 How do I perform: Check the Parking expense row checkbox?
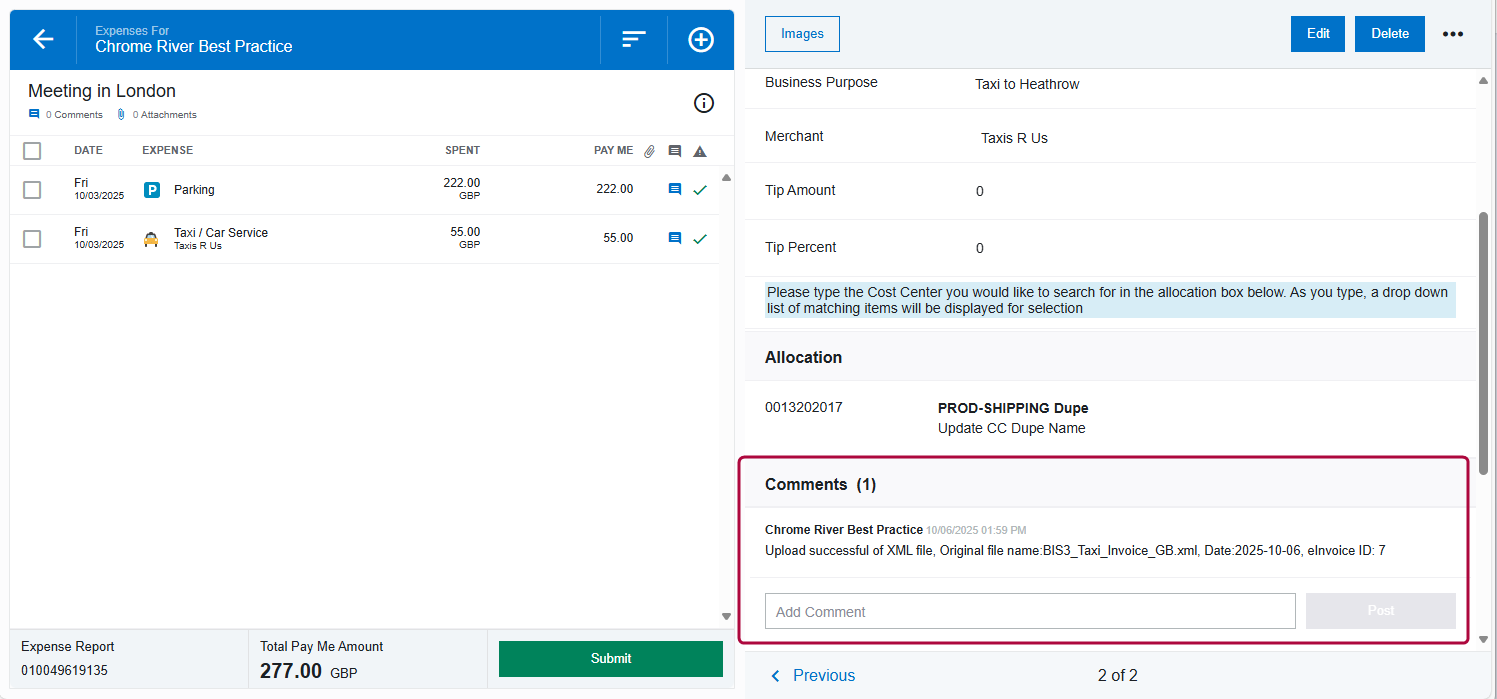31,189
